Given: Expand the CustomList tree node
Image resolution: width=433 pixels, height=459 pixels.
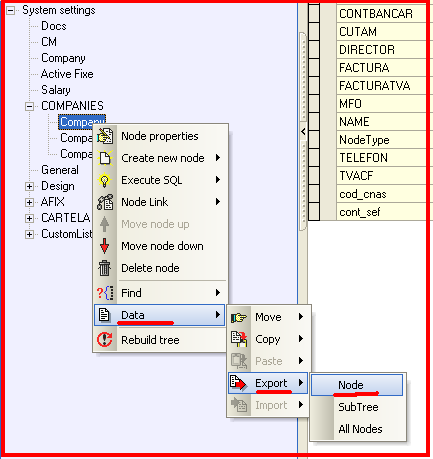Looking at the screenshot, I should pos(29,234).
